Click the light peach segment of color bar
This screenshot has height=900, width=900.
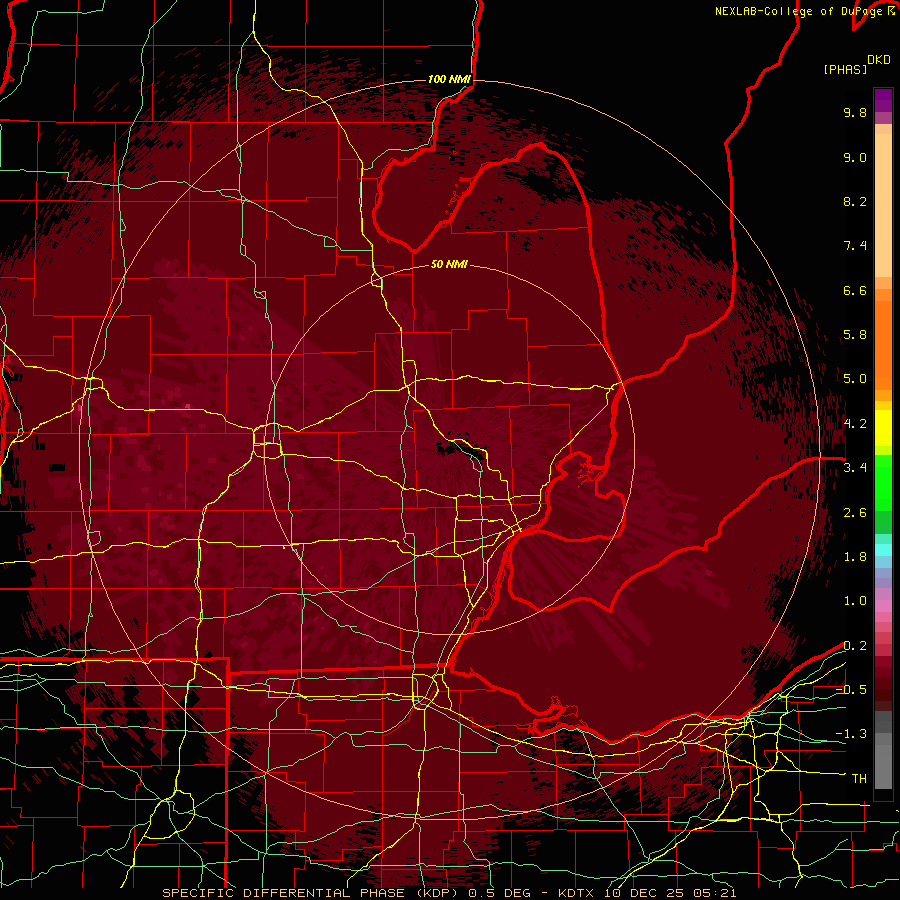(883, 205)
